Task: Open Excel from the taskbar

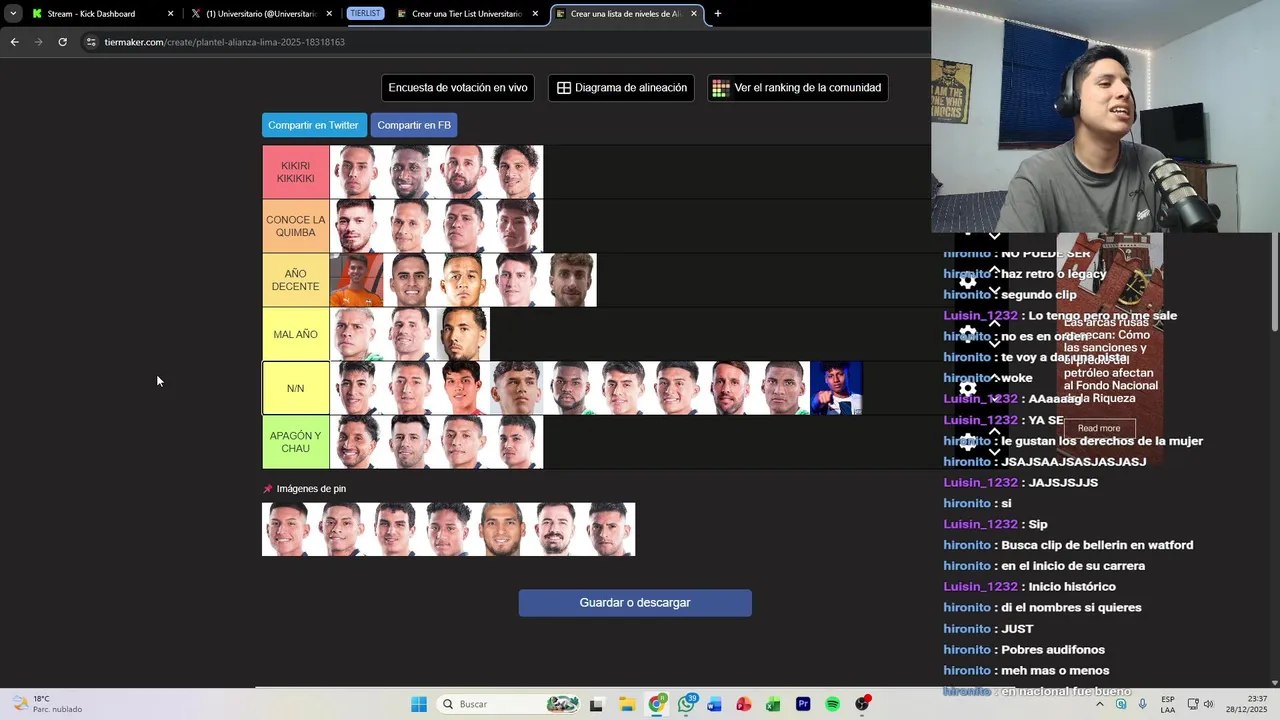Action: point(773,704)
